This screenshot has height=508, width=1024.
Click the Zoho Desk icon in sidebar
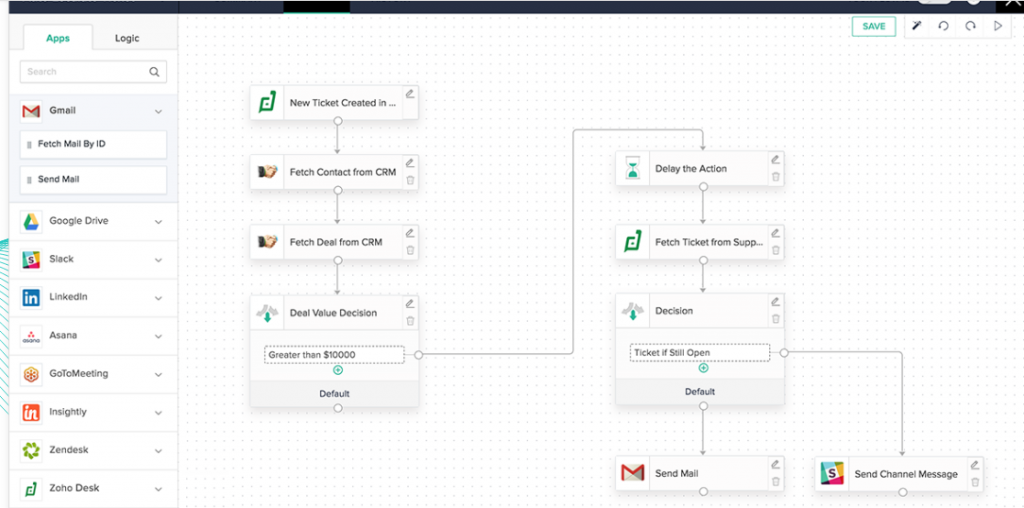pos(31,488)
